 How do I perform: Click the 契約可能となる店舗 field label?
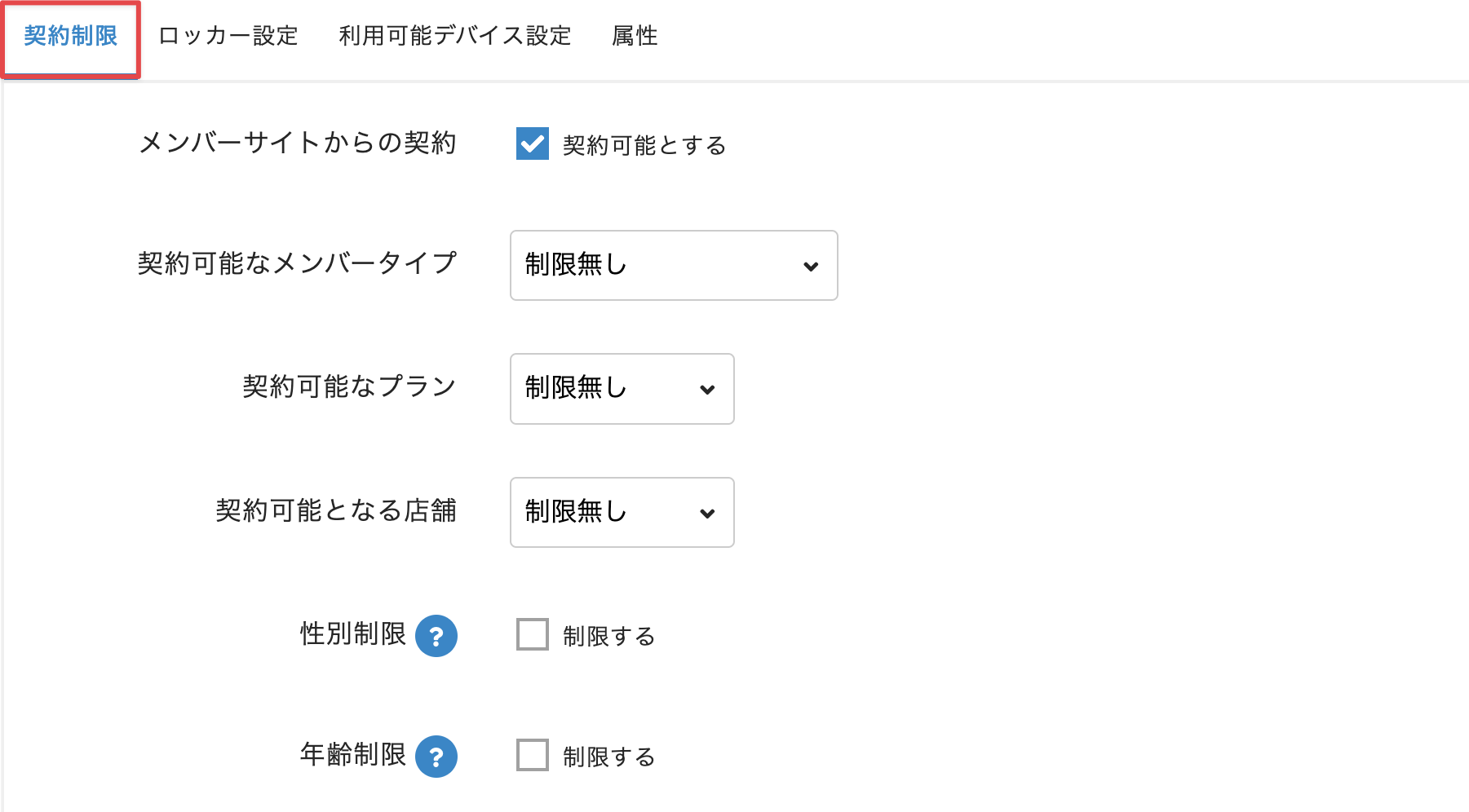pos(335,510)
